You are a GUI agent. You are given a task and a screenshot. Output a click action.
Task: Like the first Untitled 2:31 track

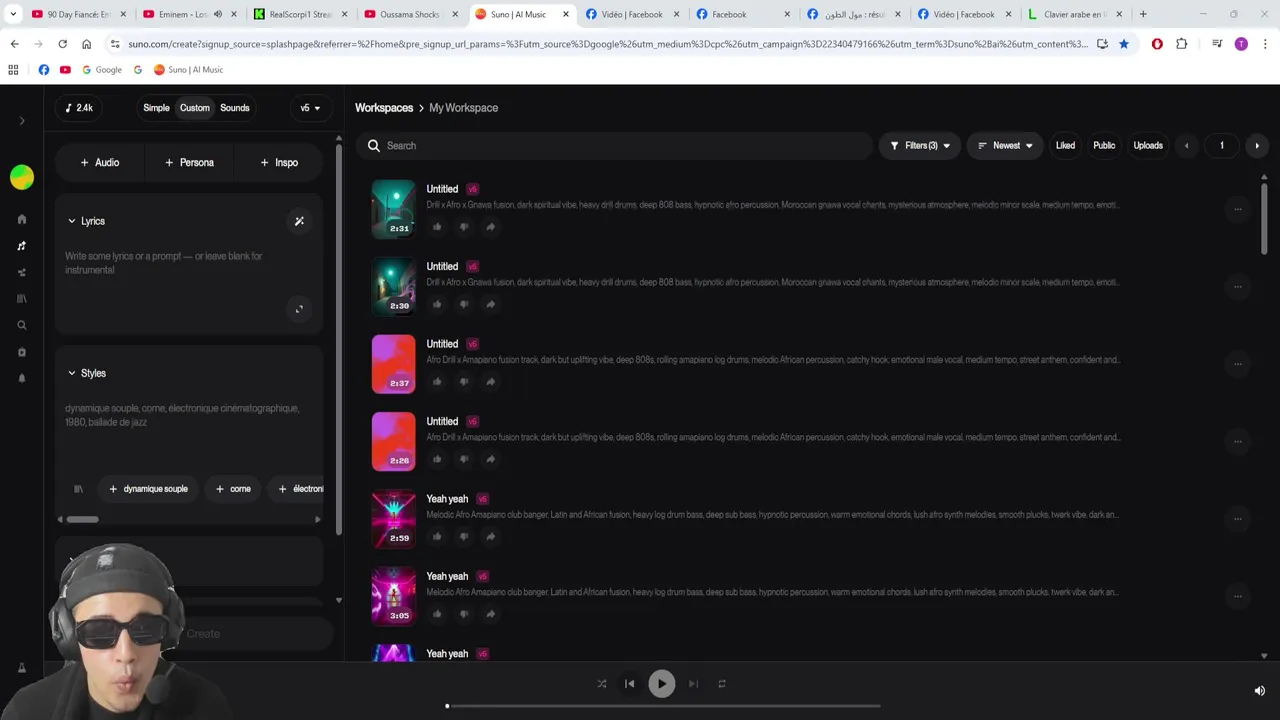click(437, 227)
